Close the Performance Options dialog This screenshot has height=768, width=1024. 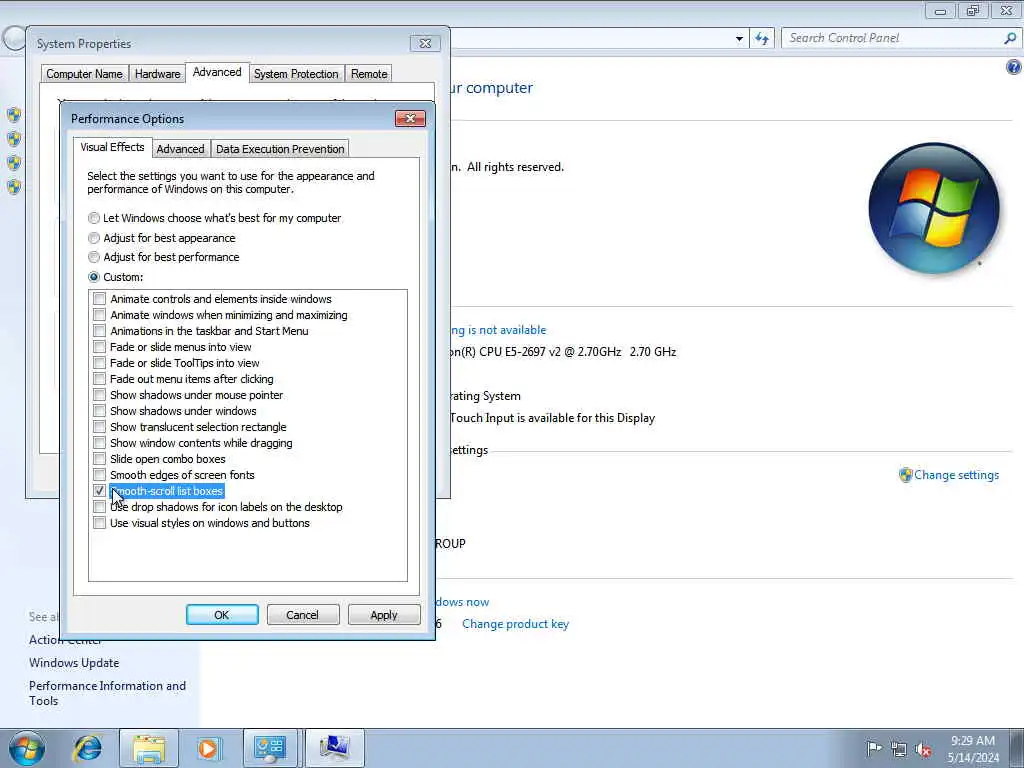pos(410,118)
